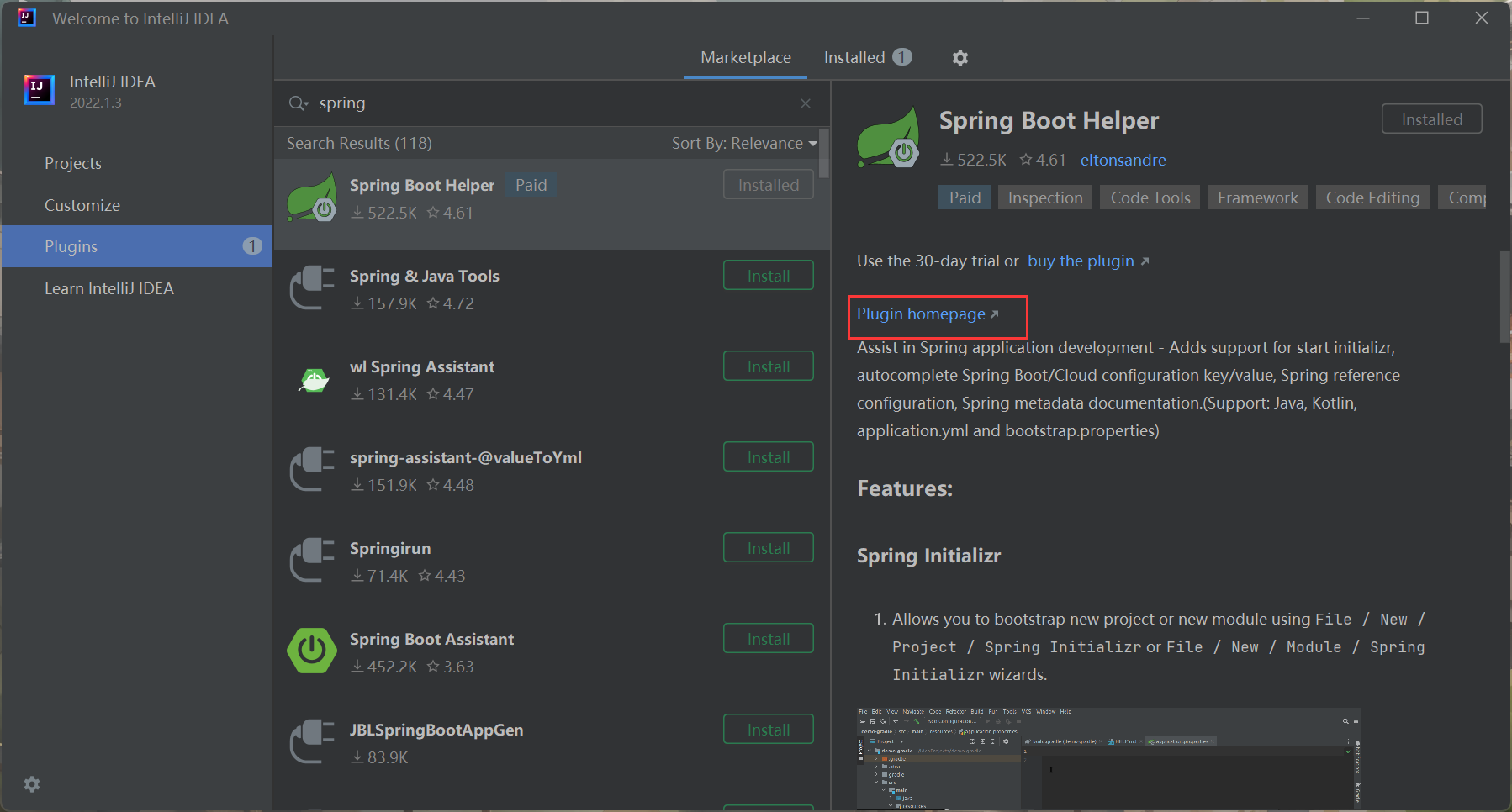Install spring-assistant-@valueToYml plugin
The image size is (1512, 812).
pyautogui.click(x=769, y=457)
